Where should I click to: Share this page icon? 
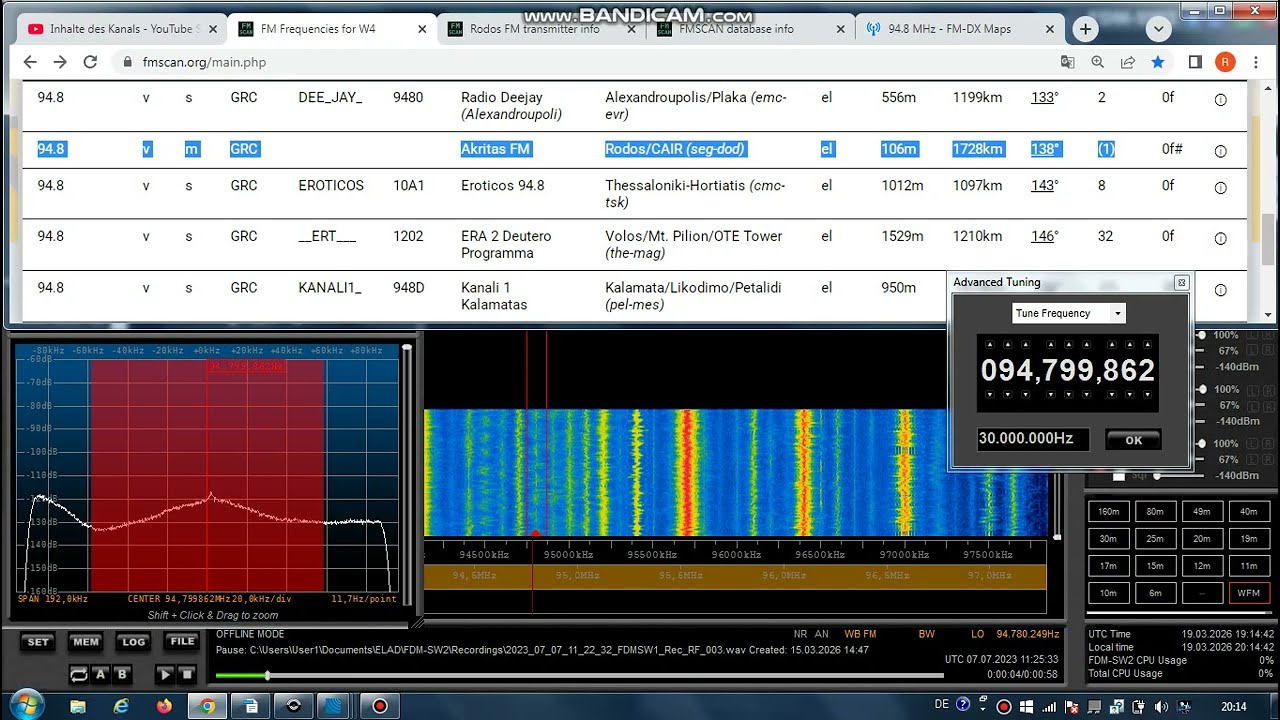[x=1128, y=62]
